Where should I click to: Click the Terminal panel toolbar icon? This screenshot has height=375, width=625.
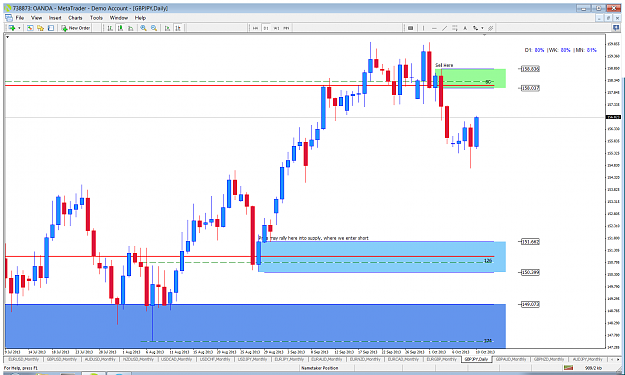51,28
